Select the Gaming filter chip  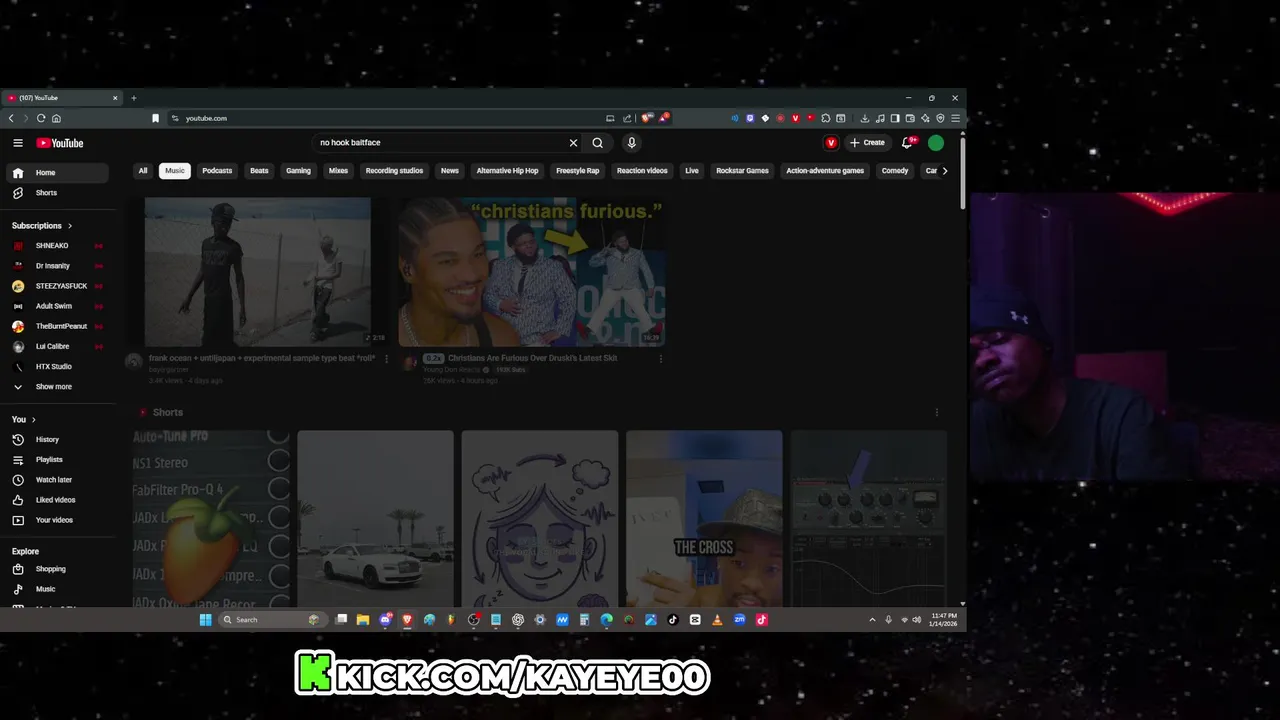pyautogui.click(x=298, y=171)
